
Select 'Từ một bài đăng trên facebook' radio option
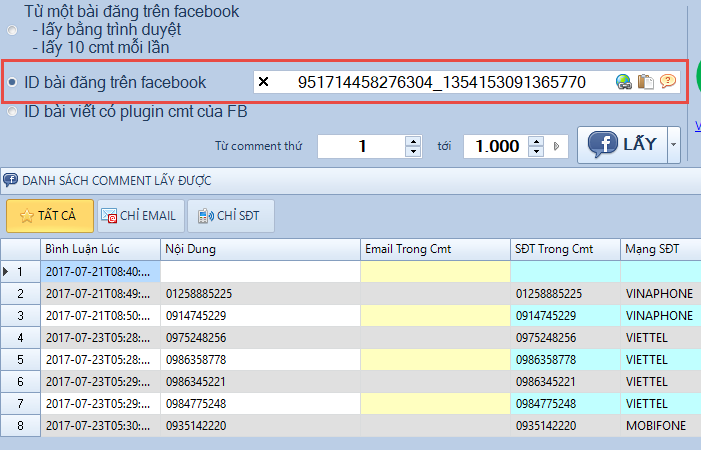click(x=12, y=31)
